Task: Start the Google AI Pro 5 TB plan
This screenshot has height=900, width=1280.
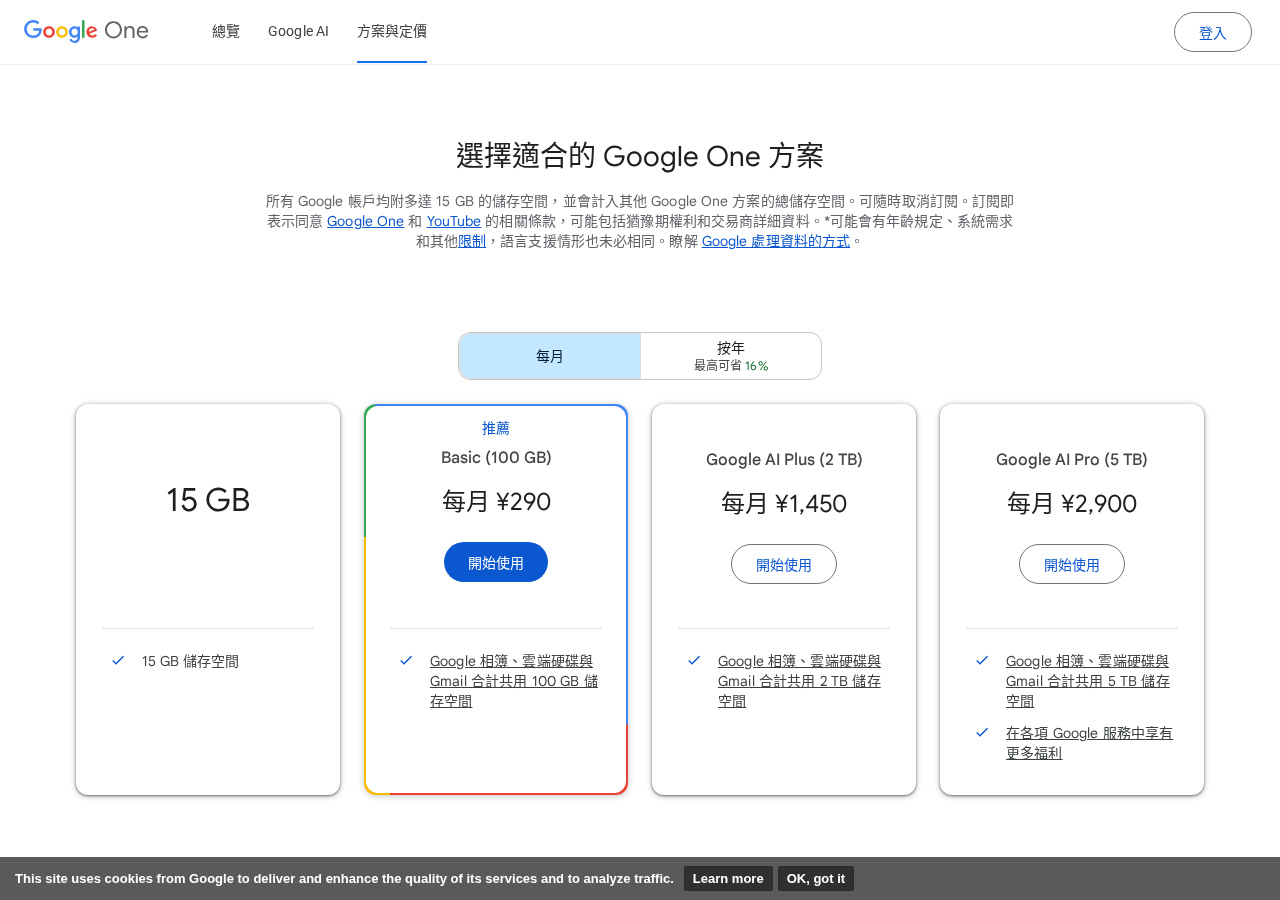Action: pos(1072,564)
